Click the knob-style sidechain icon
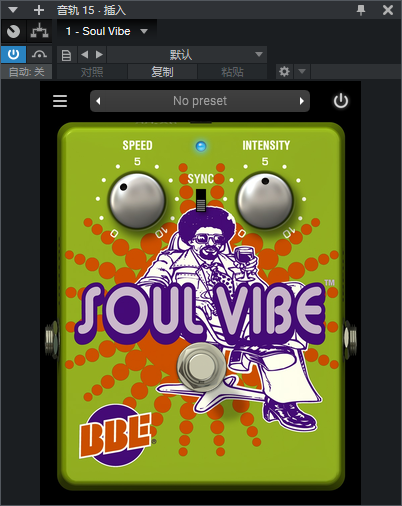This screenshot has height=506, width=402. pos(13,32)
